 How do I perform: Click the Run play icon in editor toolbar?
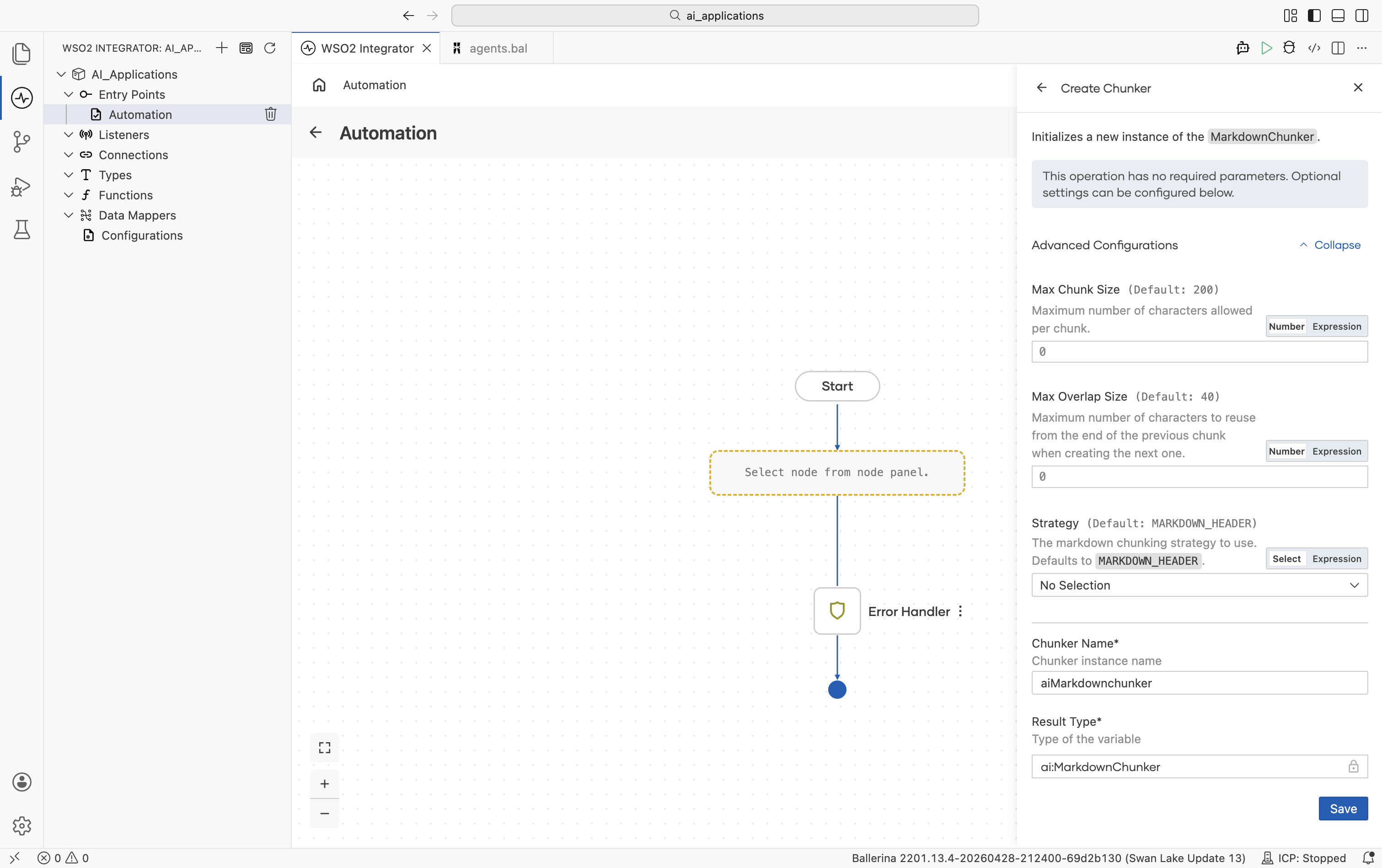(x=1266, y=48)
